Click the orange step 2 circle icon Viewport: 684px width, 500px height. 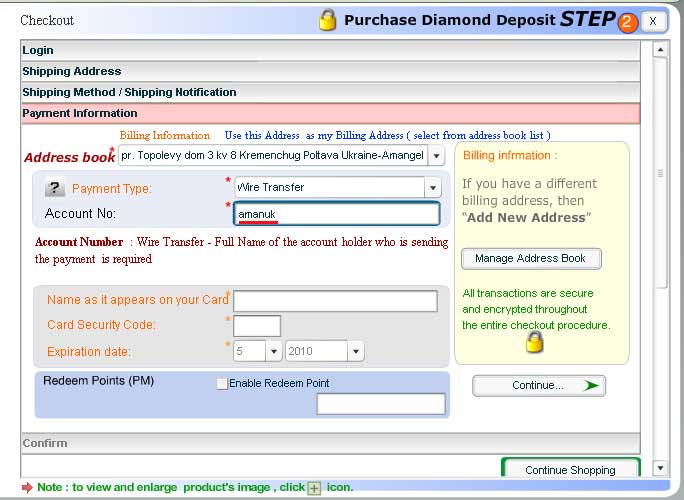pyautogui.click(x=628, y=22)
